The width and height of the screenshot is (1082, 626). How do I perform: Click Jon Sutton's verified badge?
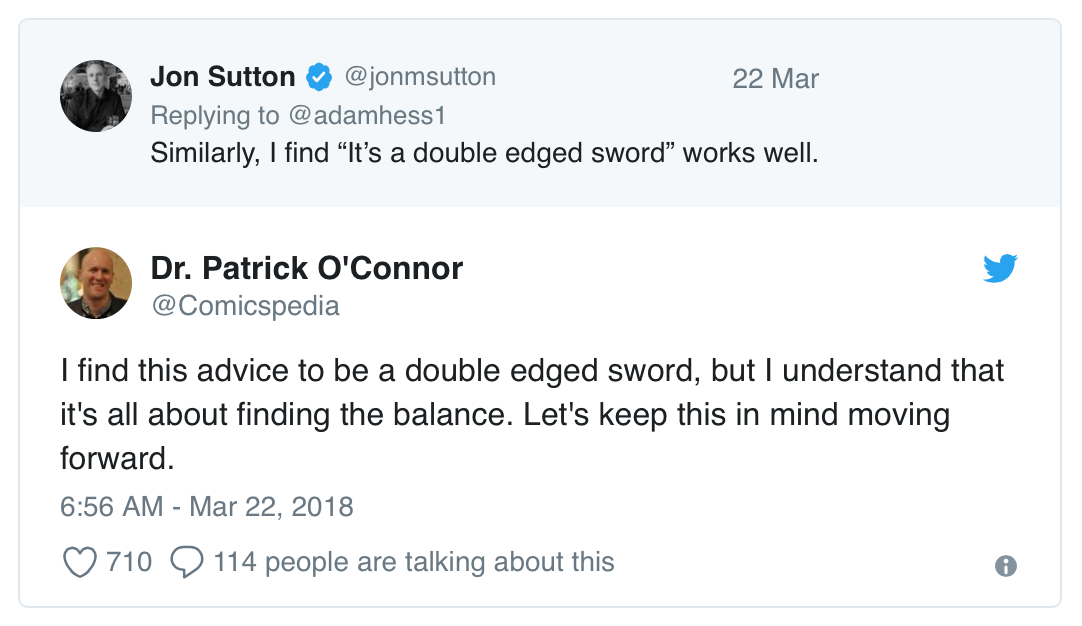coord(319,77)
